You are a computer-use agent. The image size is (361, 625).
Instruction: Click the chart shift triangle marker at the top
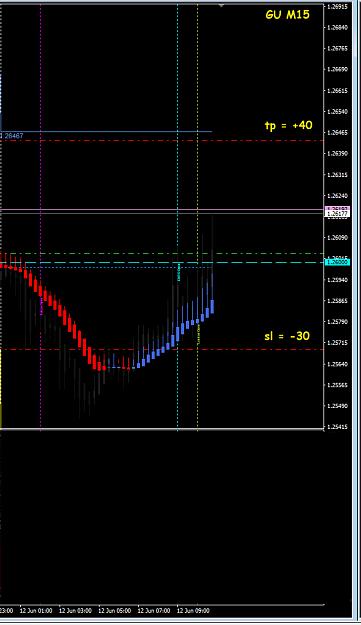[222, 5]
